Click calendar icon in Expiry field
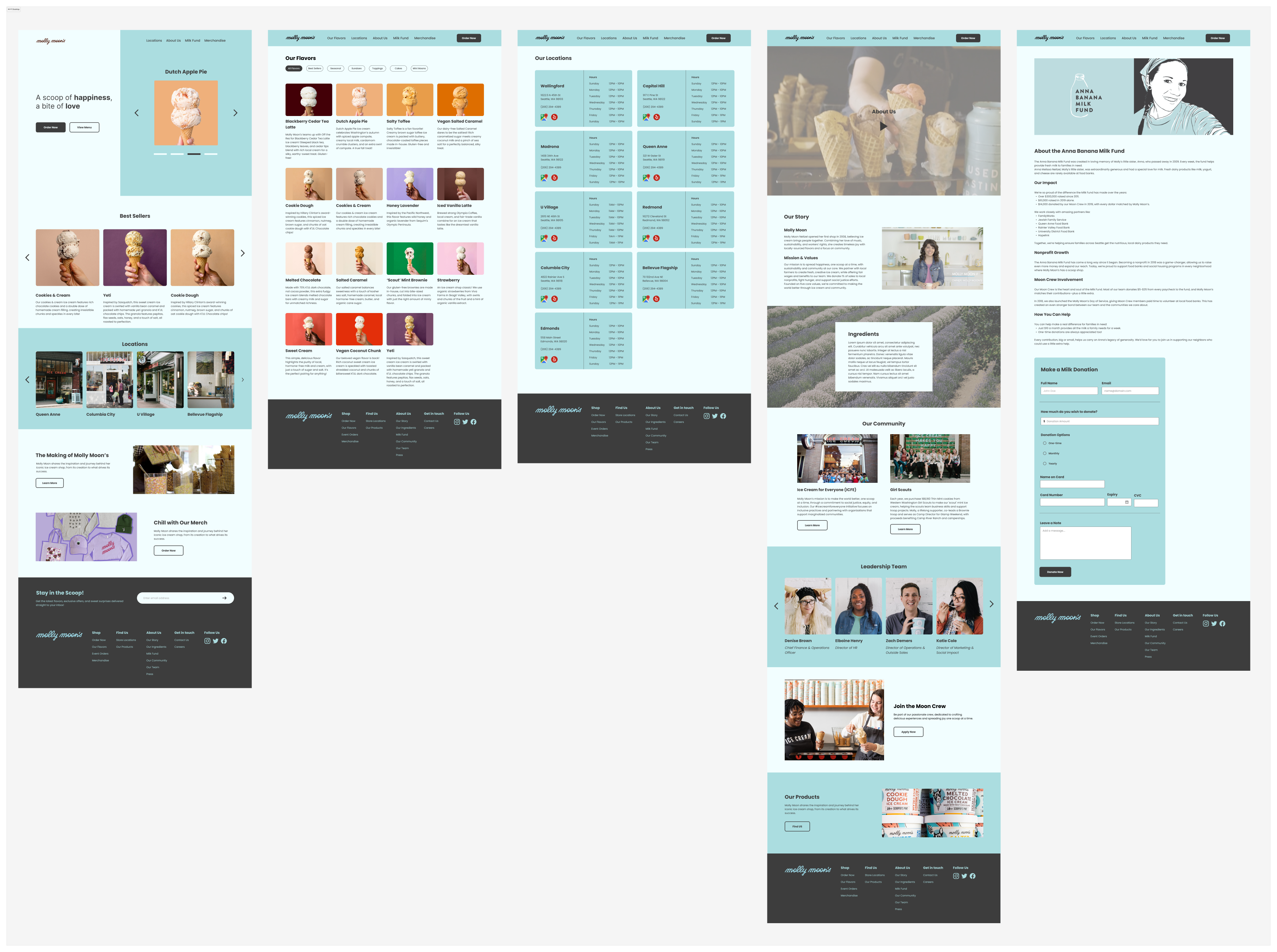The height and width of the screenshot is (952, 1277). point(1127,502)
